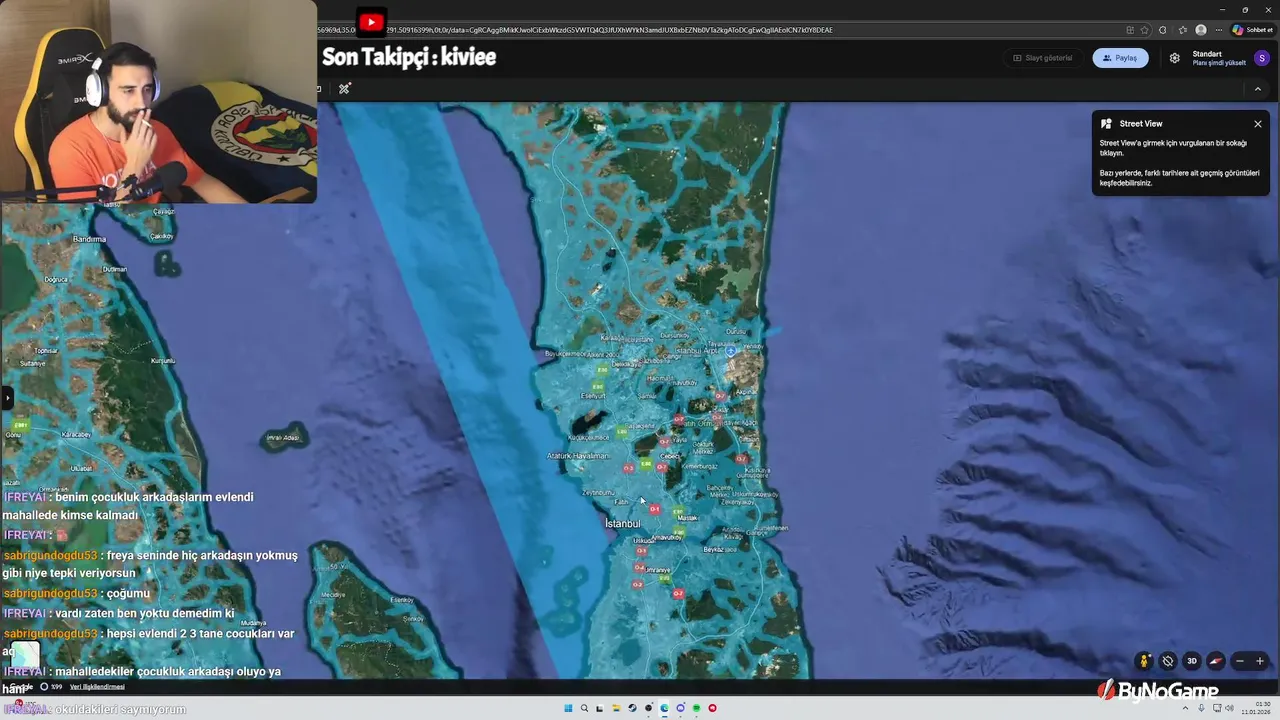Viewport: 1280px width, 720px height.
Task: Open File Explorer in the taskbar
Action: (616, 708)
